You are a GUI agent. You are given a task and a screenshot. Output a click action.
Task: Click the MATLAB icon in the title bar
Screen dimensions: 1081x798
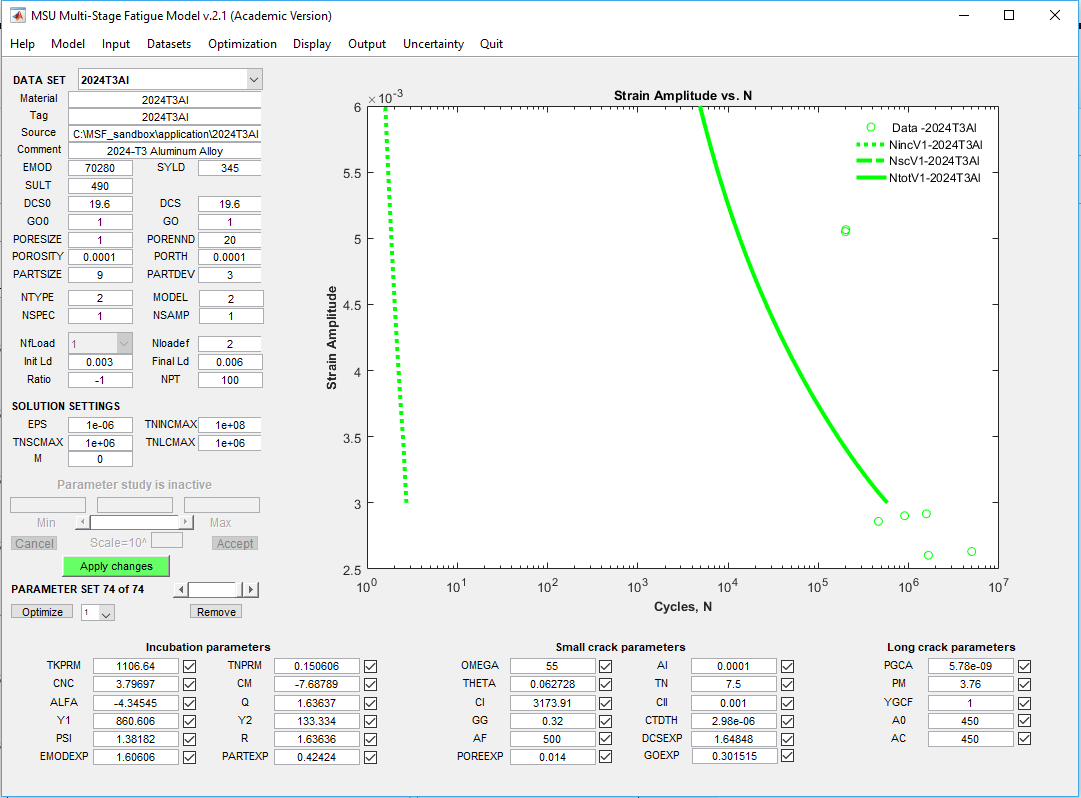tap(18, 16)
